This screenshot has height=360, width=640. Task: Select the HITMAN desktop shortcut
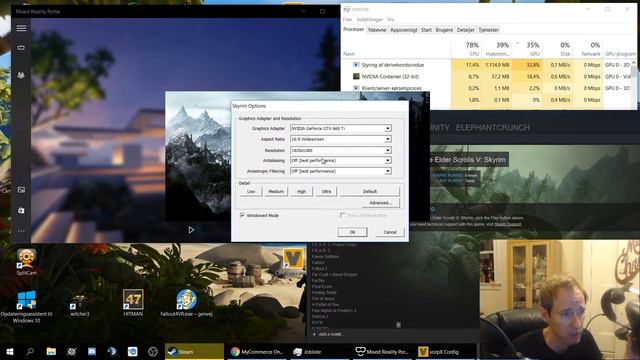click(133, 303)
